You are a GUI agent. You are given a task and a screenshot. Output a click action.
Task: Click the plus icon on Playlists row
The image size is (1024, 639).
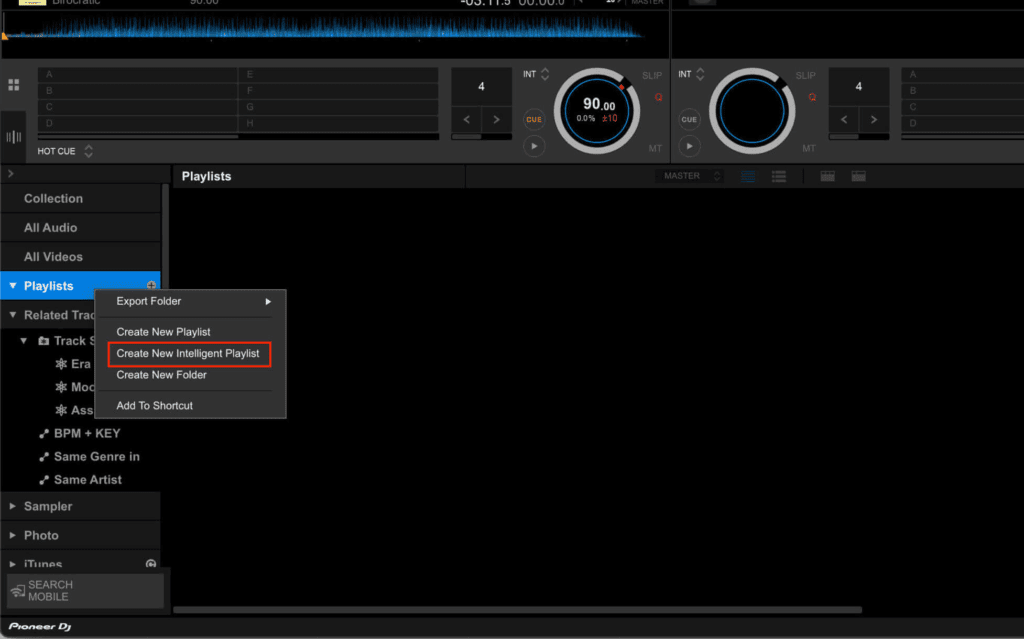point(151,286)
